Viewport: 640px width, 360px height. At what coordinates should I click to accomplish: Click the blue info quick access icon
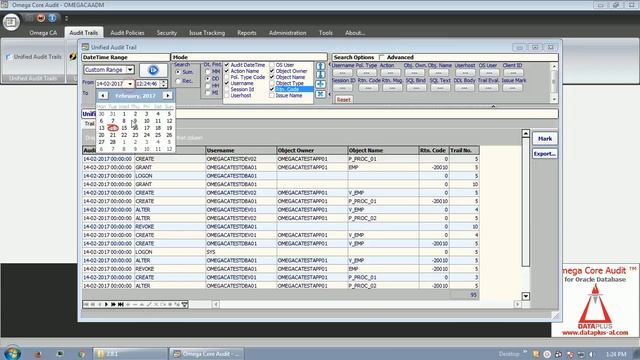[x=52, y=18]
